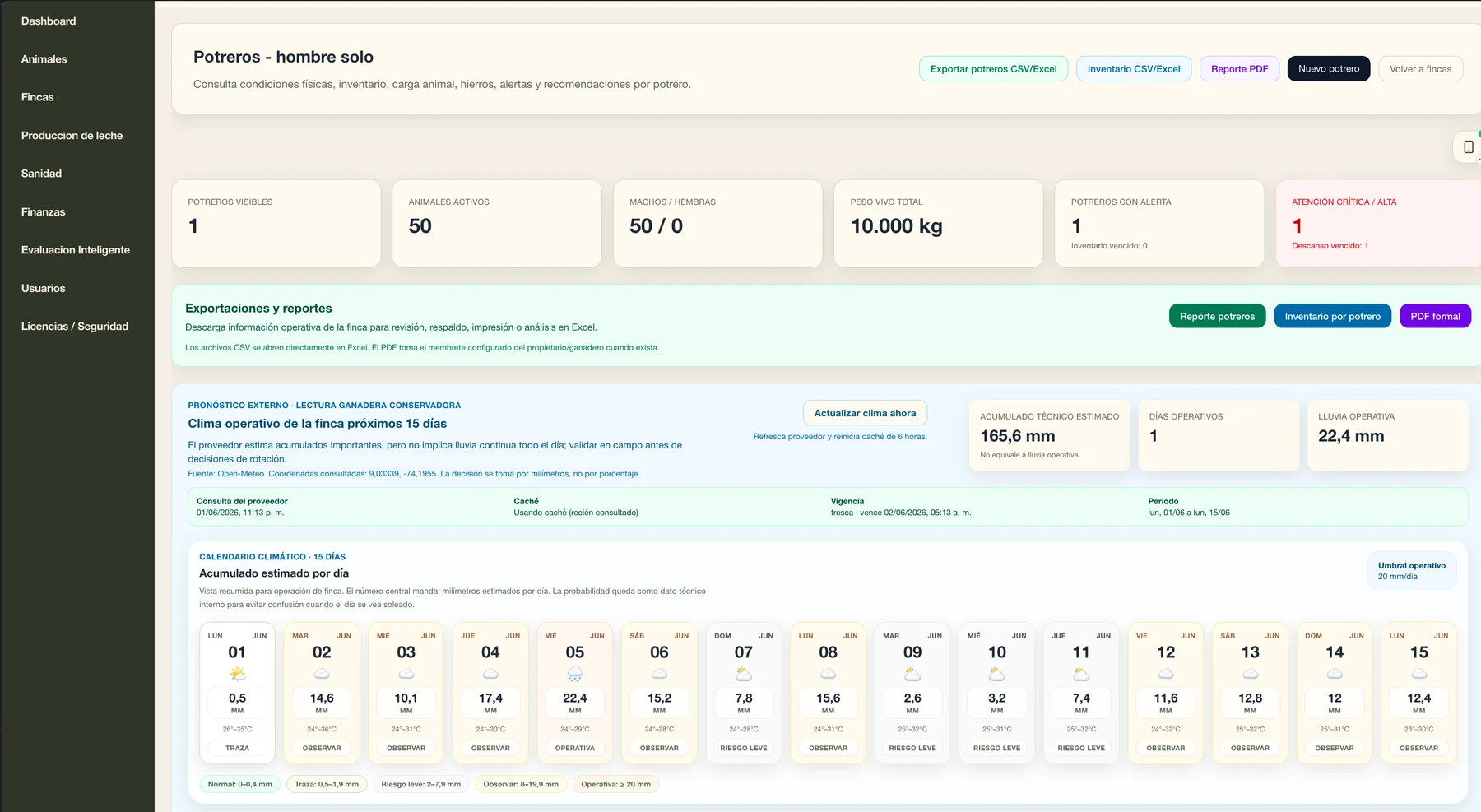Click the cloud icon on June 02 card
Viewport: 1481px width, 812px height.
click(x=322, y=675)
